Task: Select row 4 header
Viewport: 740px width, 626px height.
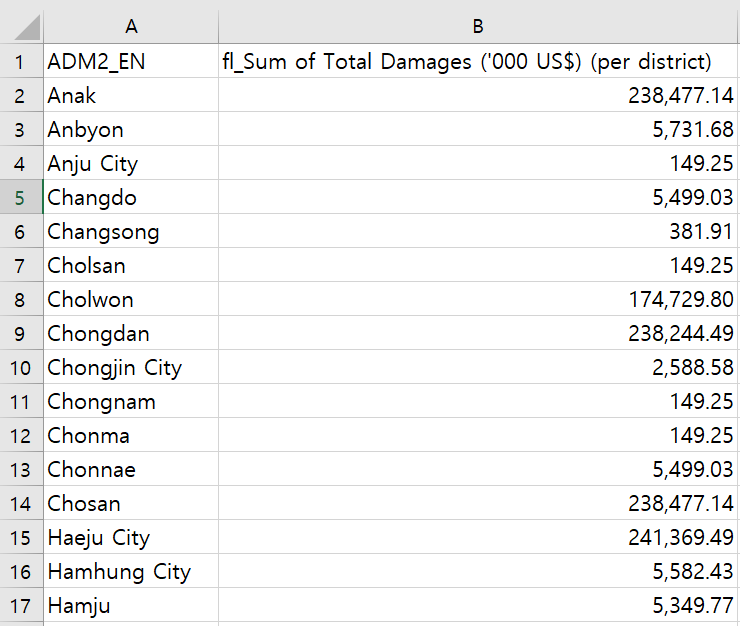Action: pyautogui.click(x=21, y=163)
